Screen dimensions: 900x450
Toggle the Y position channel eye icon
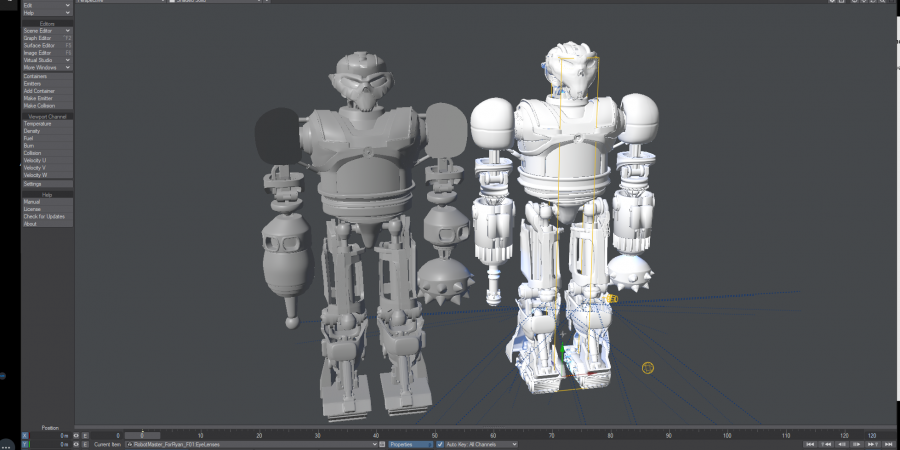(x=76, y=444)
